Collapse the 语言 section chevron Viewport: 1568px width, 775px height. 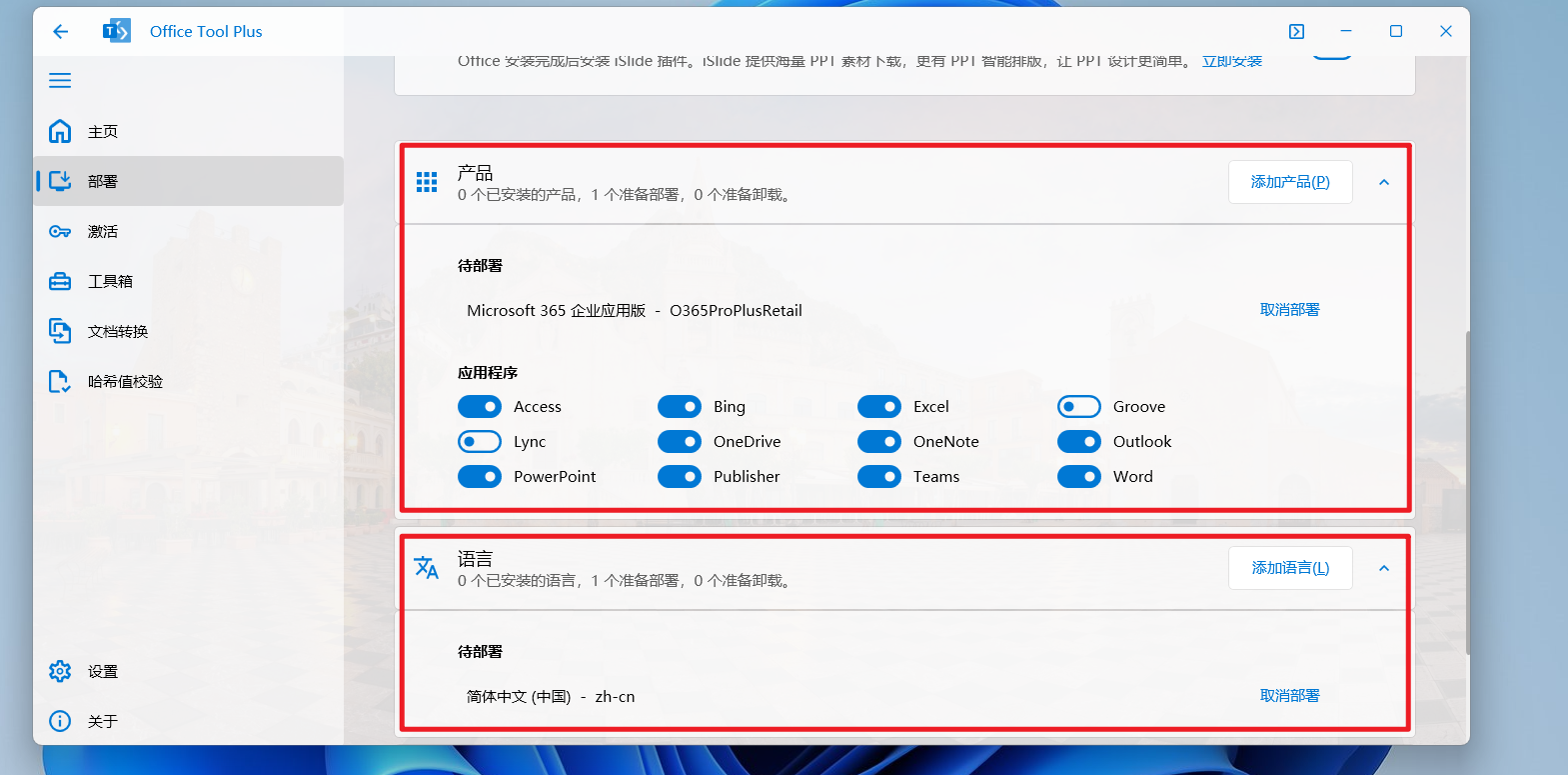[1384, 568]
